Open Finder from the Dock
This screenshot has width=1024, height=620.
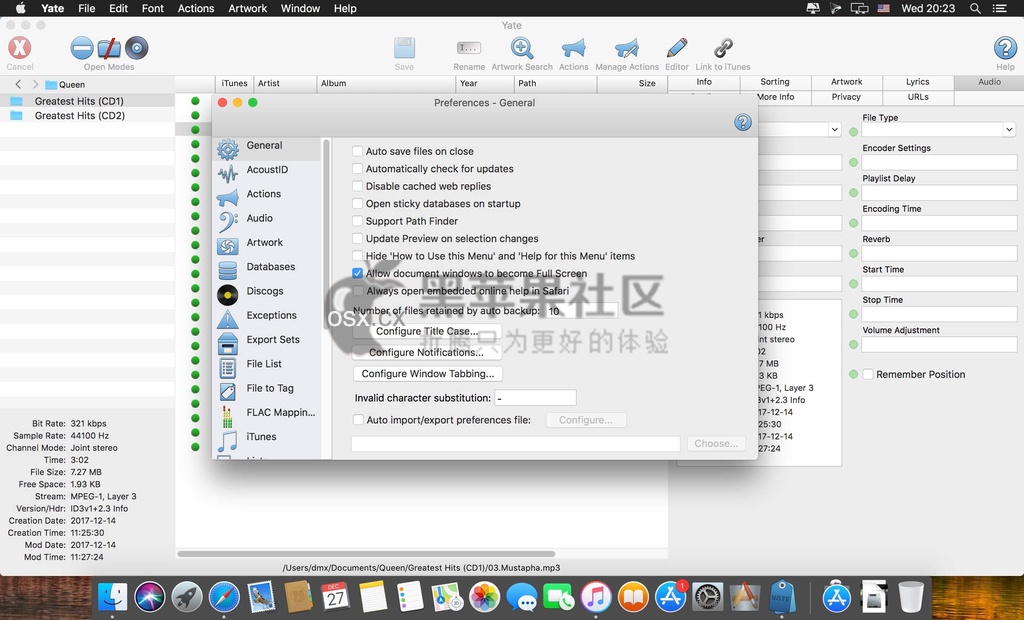pyautogui.click(x=112, y=596)
